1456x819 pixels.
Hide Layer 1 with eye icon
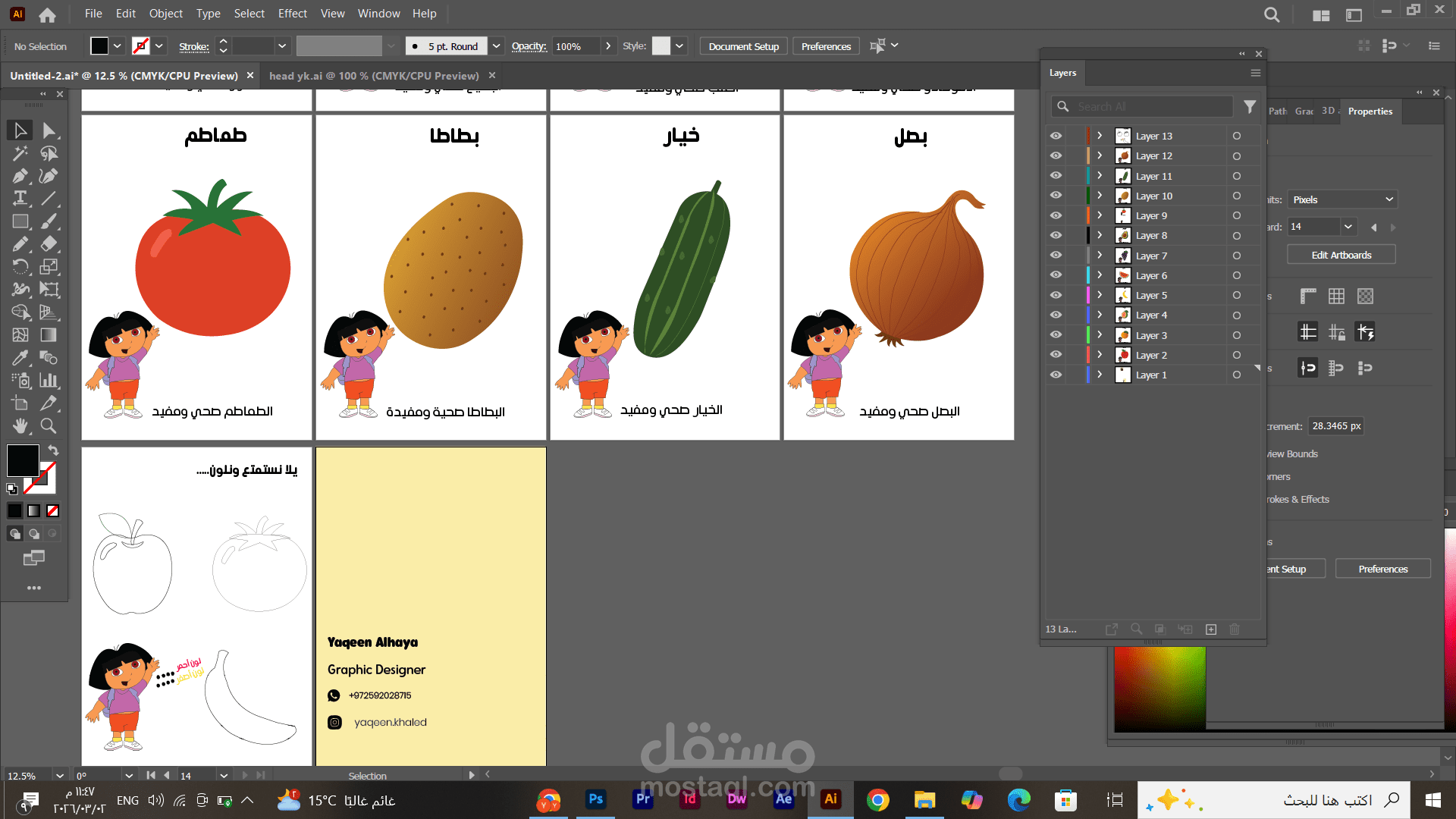(1056, 375)
